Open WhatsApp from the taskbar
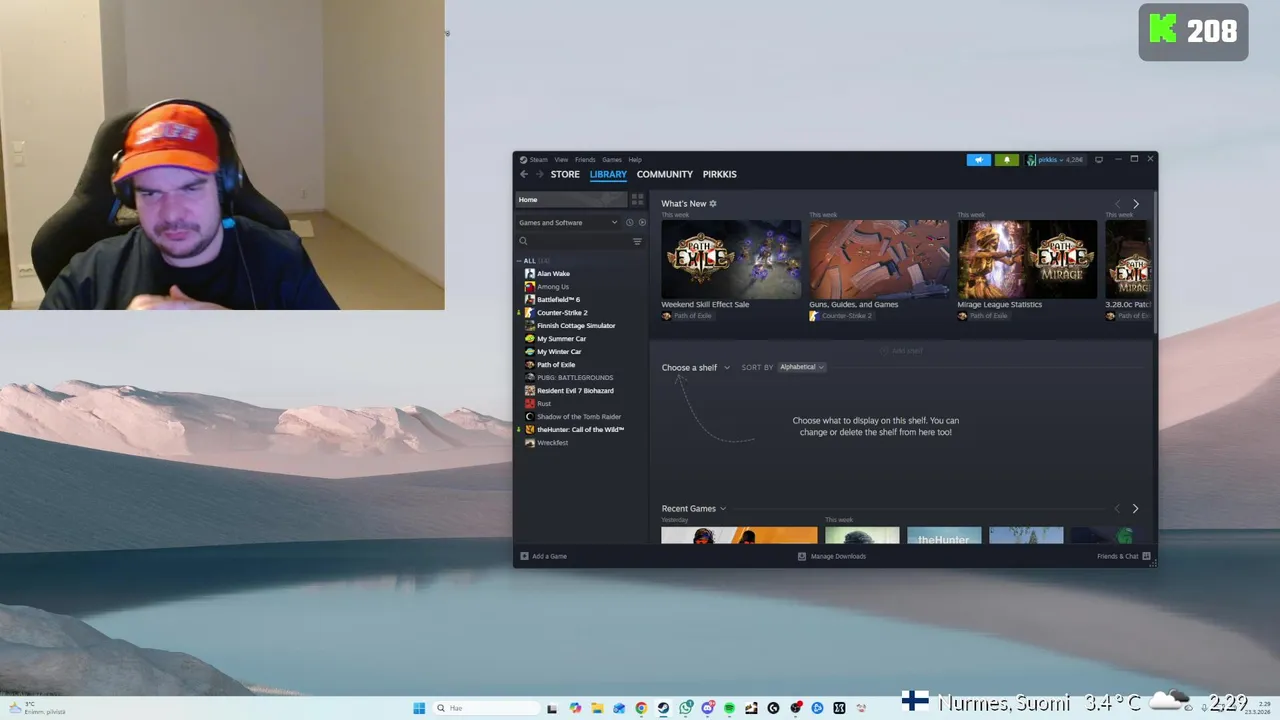The width and height of the screenshot is (1280, 720). tap(685, 708)
